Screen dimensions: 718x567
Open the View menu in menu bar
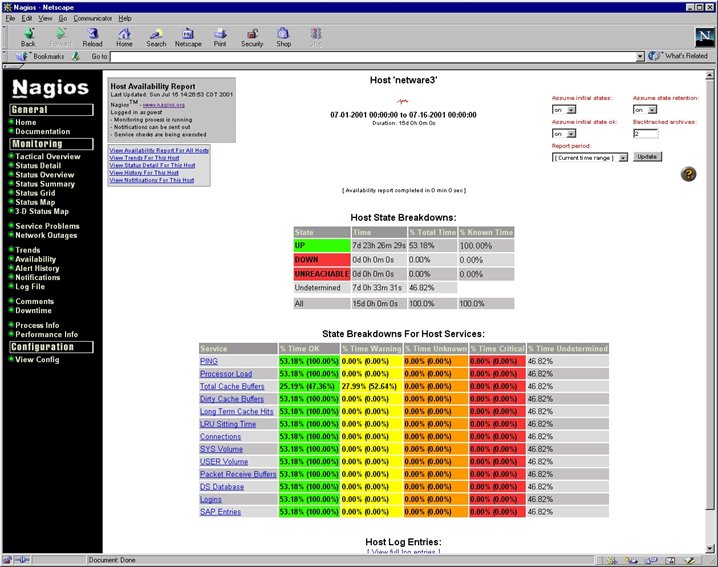45,18
